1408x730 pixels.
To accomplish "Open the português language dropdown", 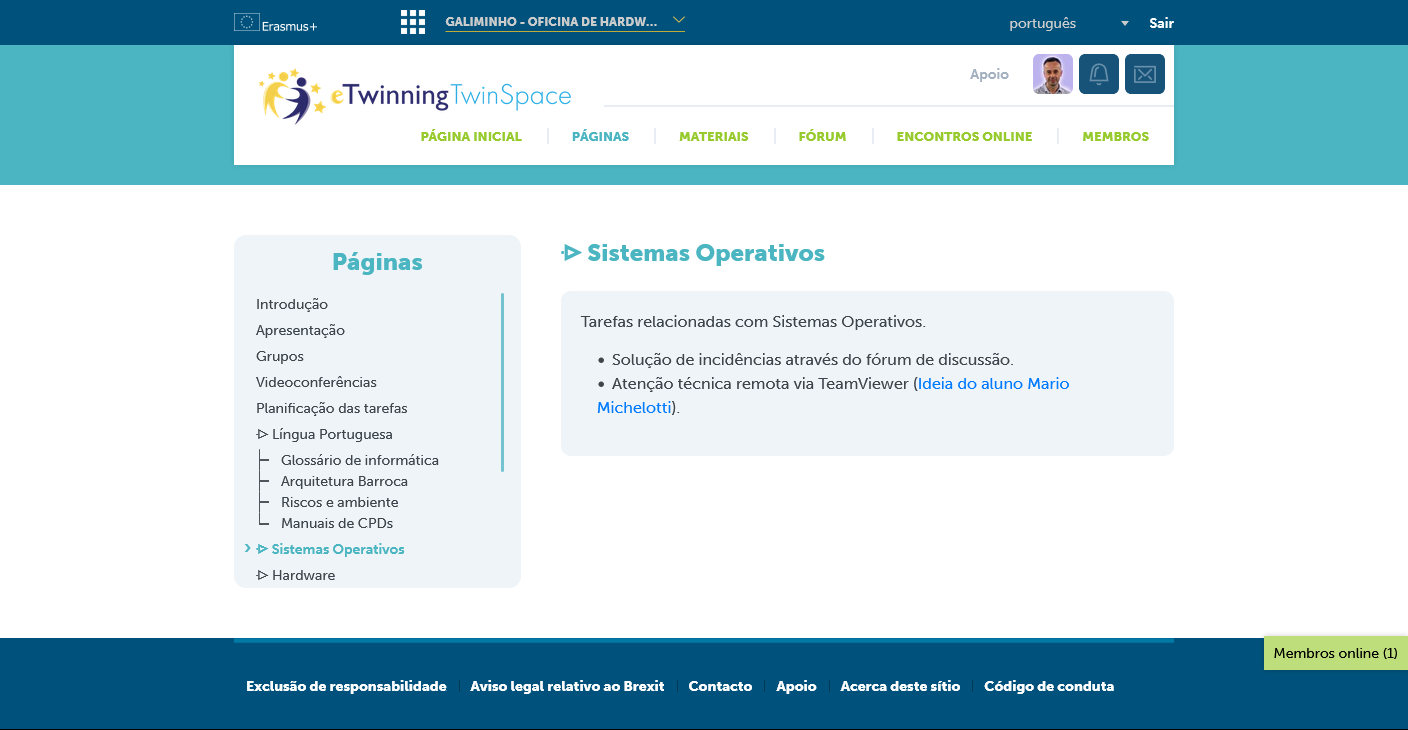I will [x=1069, y=23].
